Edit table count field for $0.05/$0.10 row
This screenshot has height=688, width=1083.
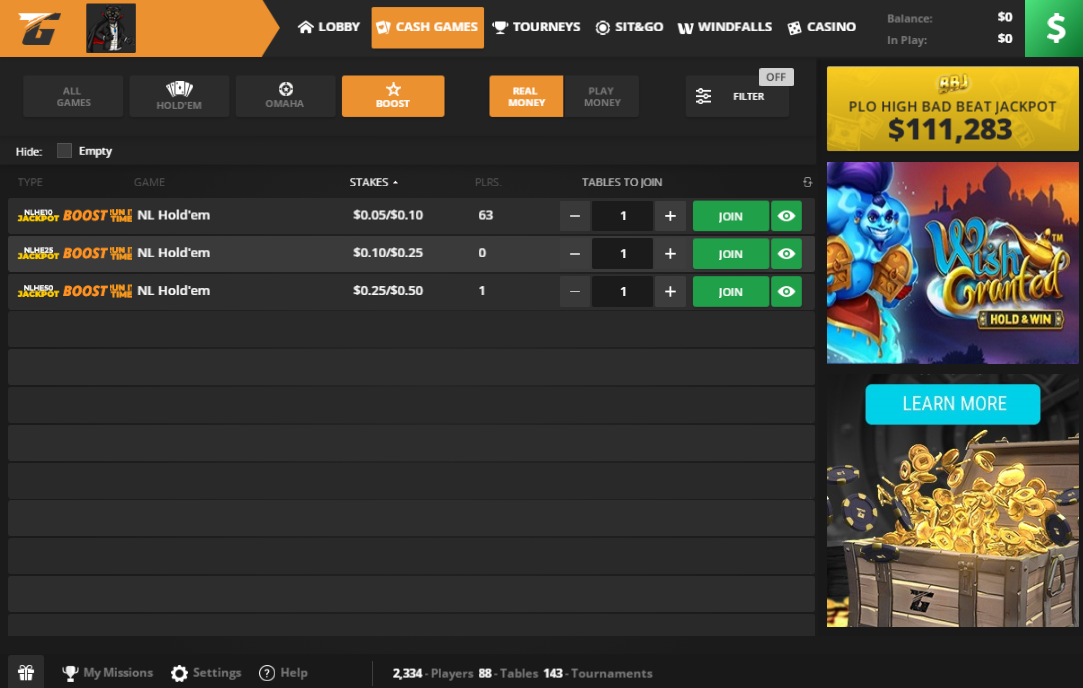[x=622, y=216]
